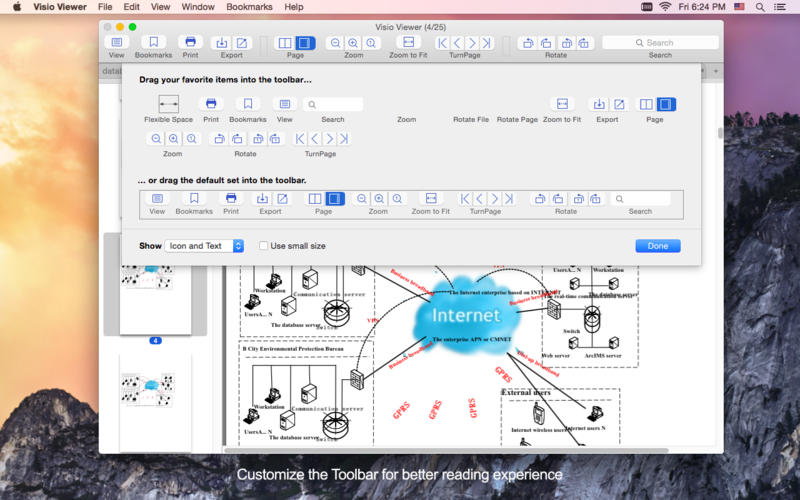Click the Zoom to Fit toolbar icon
This screenshot has height=500, width=800.
pos(405,43)
